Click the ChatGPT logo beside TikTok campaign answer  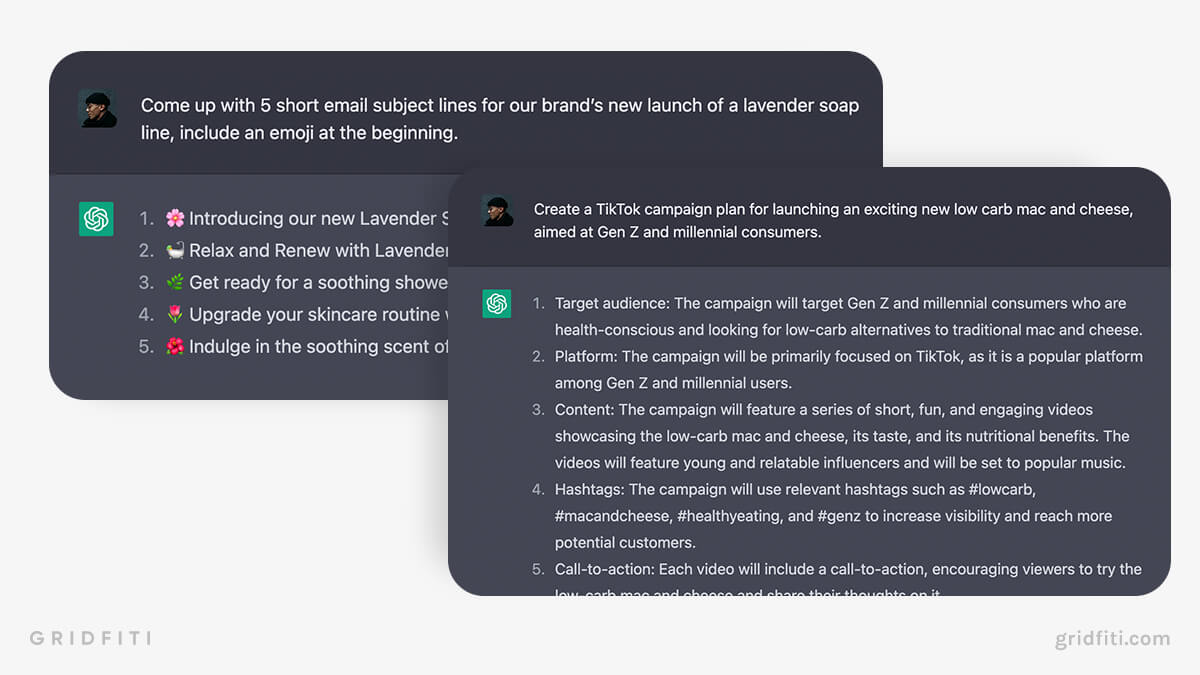pyautogui.click(x=497, y=303)
